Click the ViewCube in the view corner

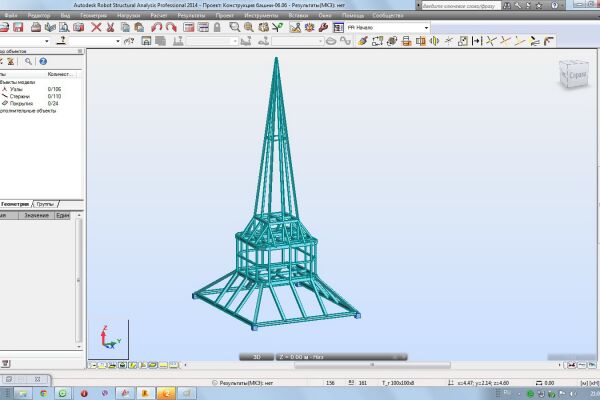click(x=573, y=74)
